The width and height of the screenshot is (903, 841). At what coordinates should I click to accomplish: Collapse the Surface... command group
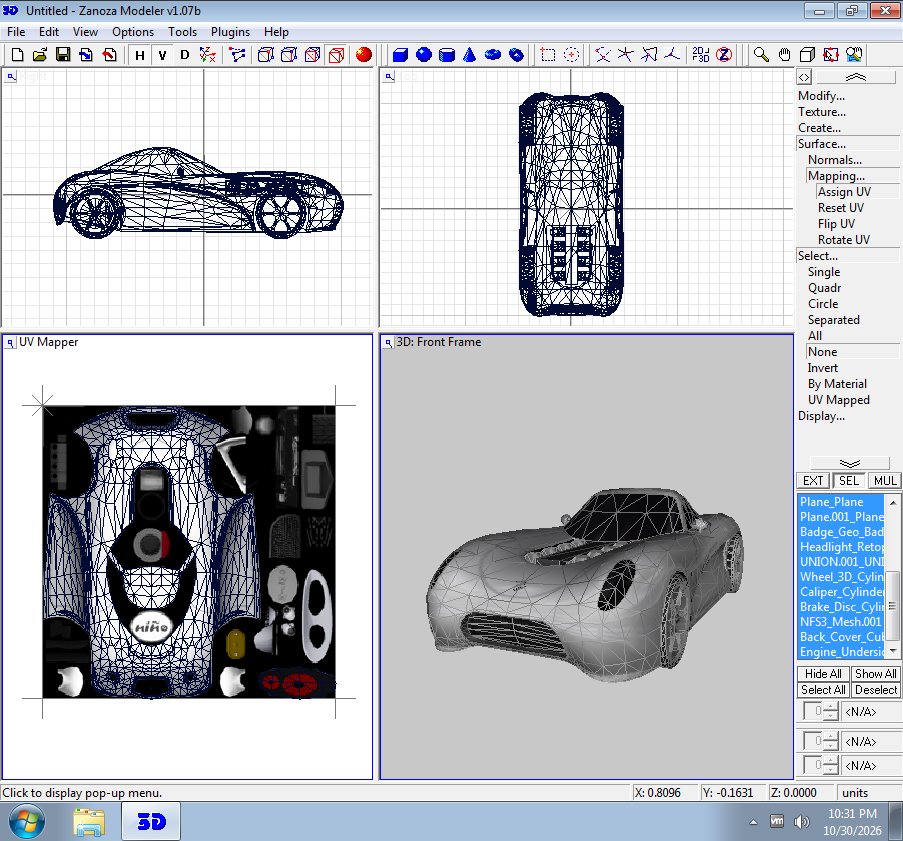(x=822, y=143)
